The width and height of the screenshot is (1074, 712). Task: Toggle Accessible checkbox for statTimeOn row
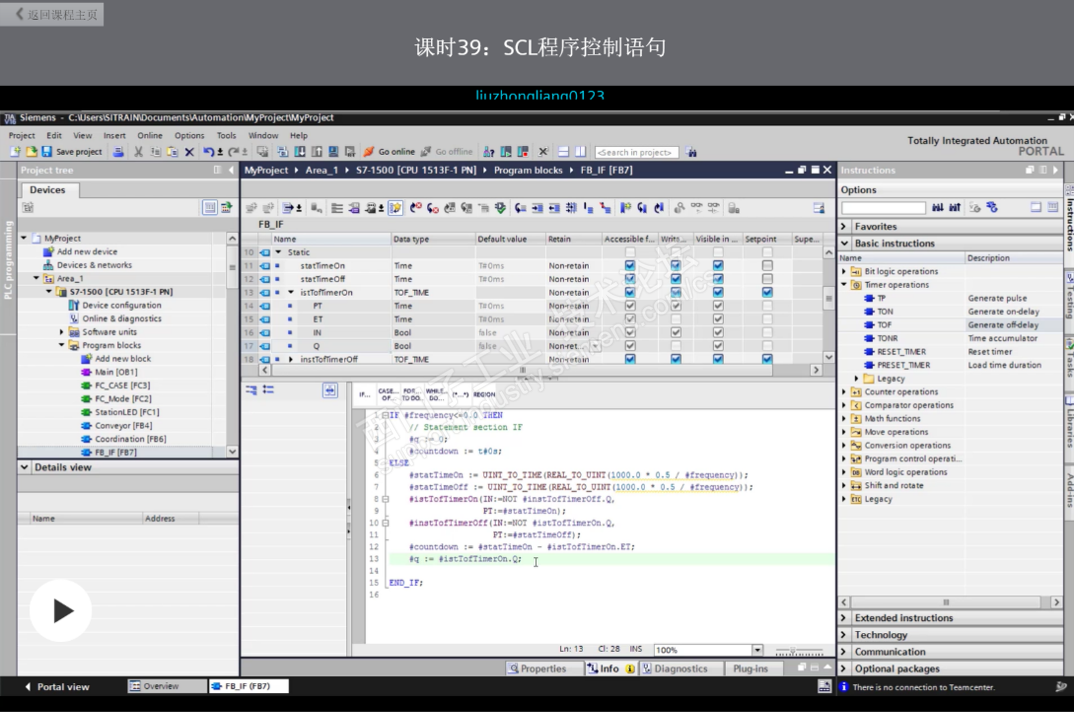pyautogui.click(x=629, y=265)
